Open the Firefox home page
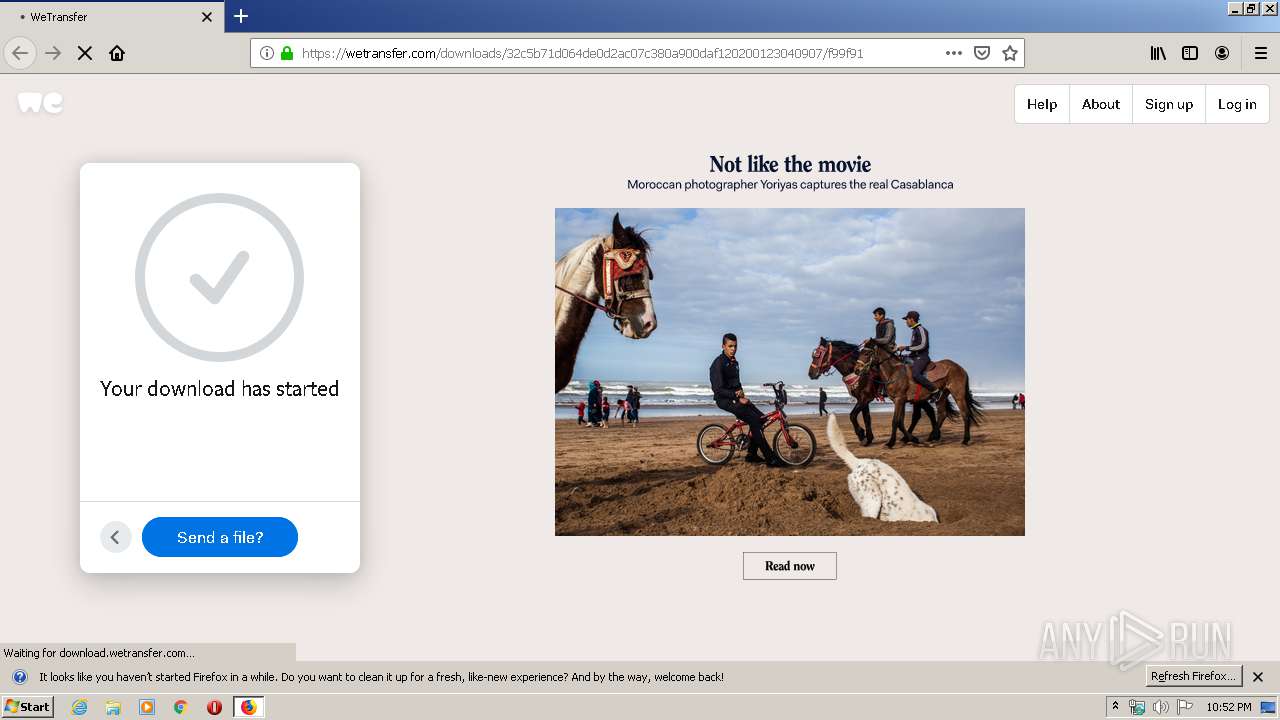1280x720 pixels. click(117, 53)
